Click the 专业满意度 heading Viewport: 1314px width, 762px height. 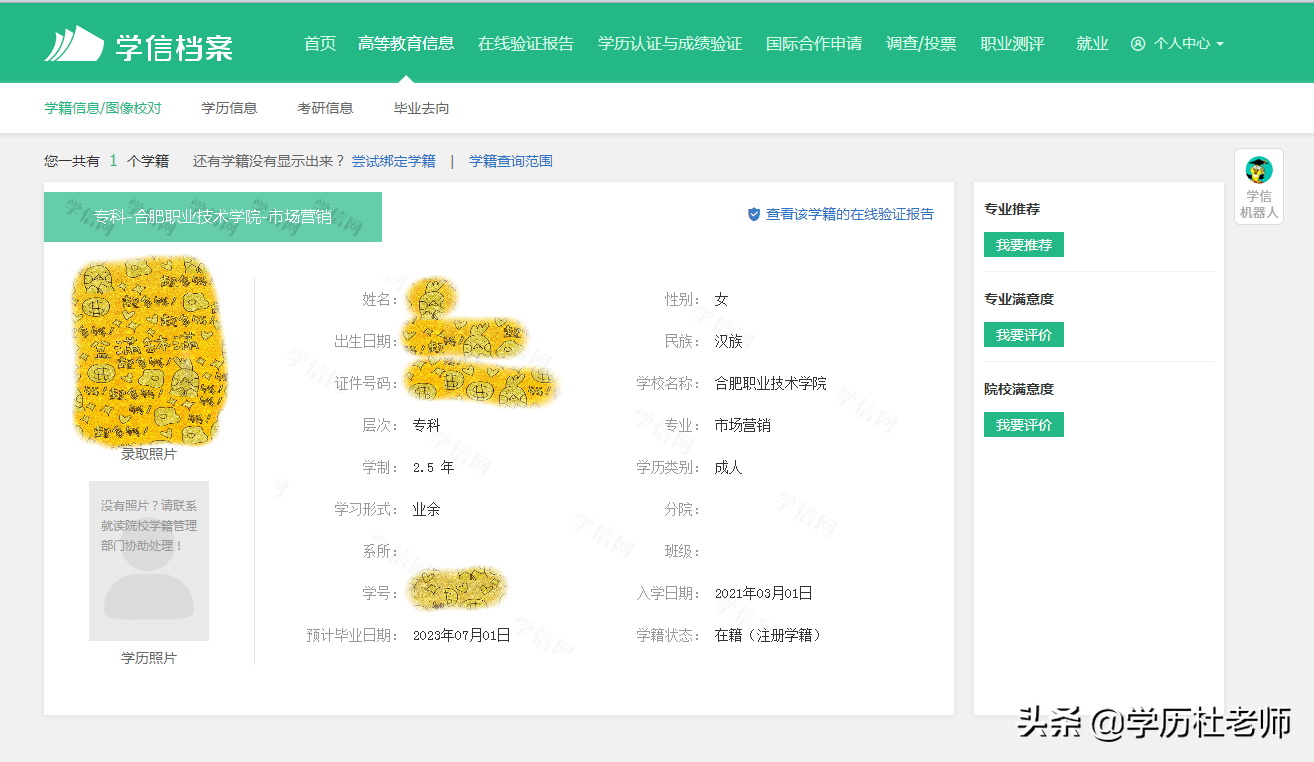(1019, 299)
